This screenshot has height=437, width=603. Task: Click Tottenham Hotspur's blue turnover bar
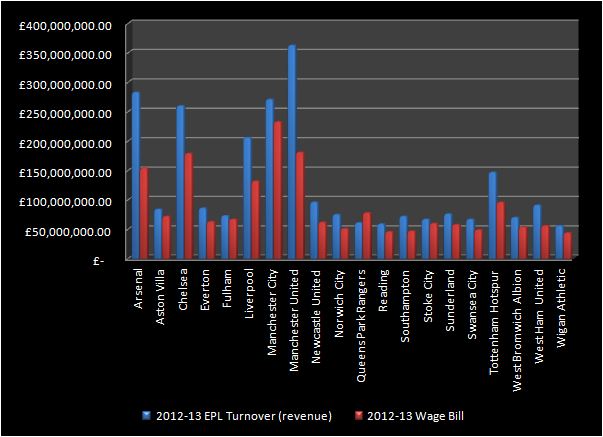[x=493, y=217]
